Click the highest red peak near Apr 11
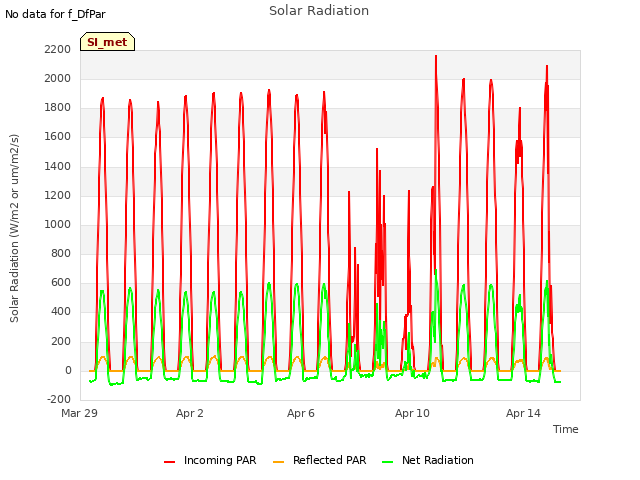Viewport: 640px width, 480px height. pyautogui.click(x=436, y=56)
